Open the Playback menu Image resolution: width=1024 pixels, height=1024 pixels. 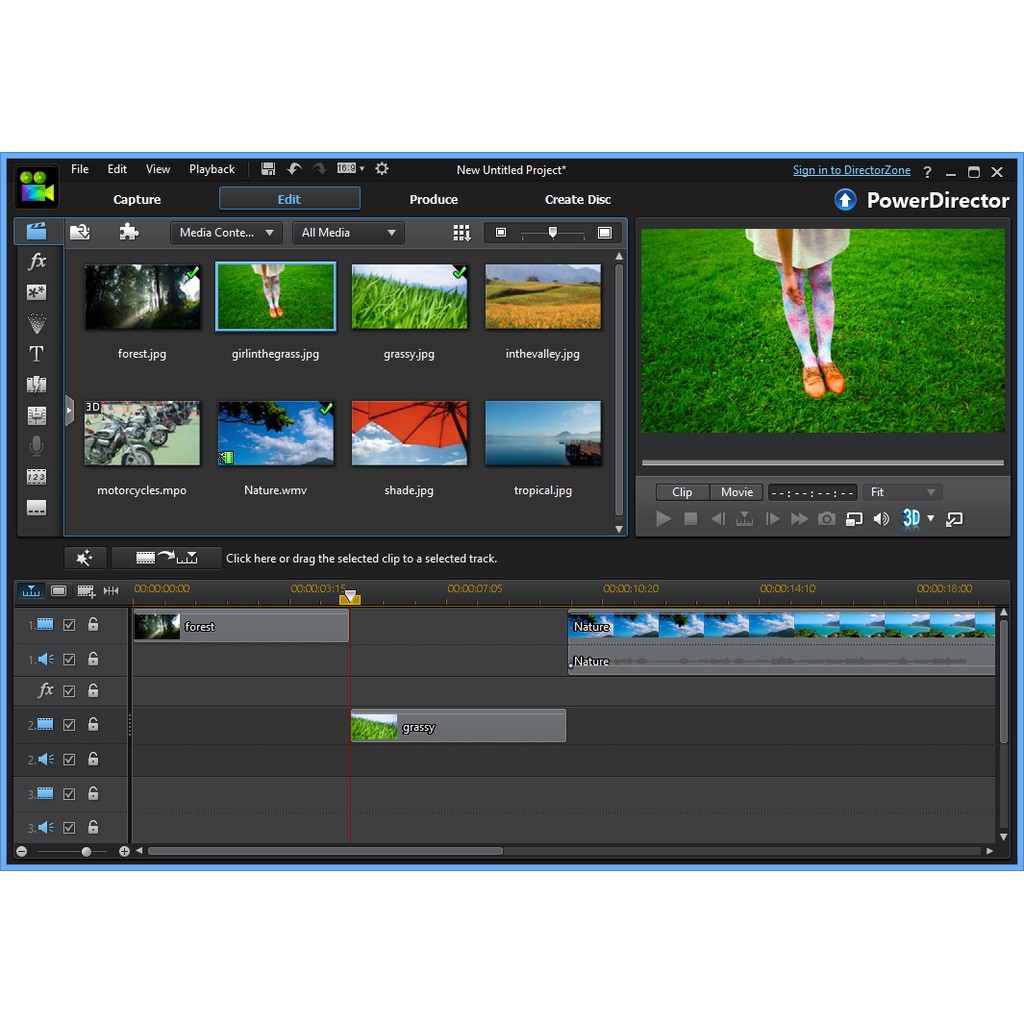(212, 169)
